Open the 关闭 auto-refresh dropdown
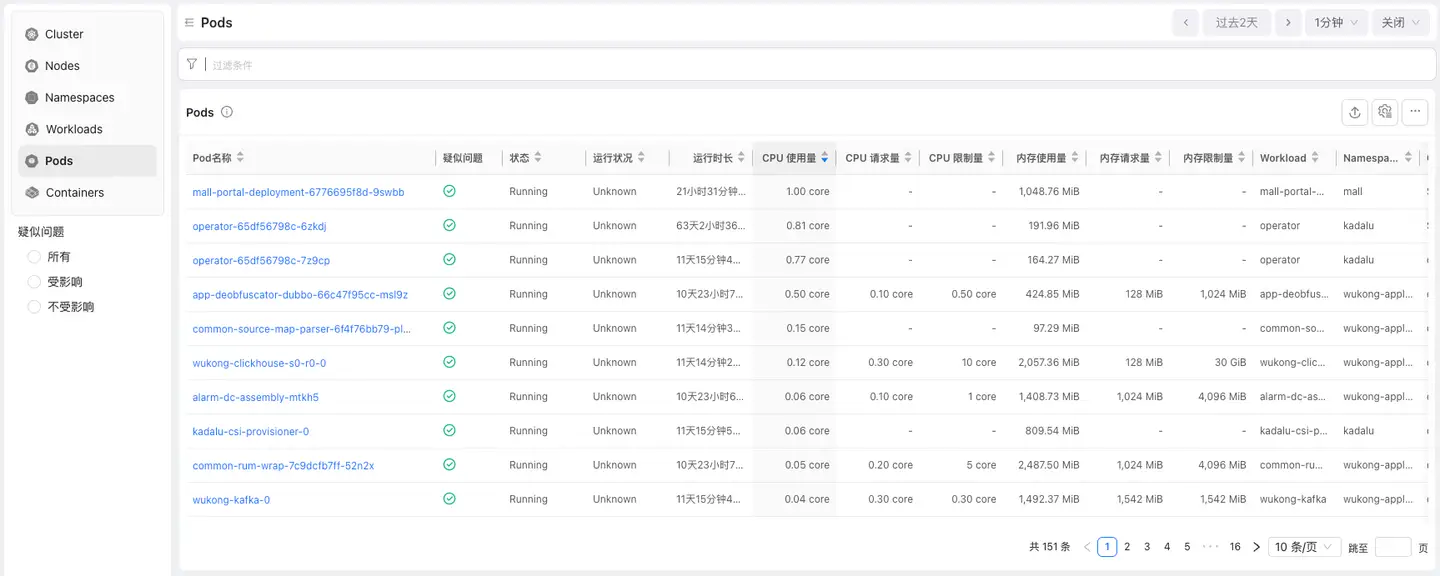Viewport: 1440px width, 576px height. 1402,23
